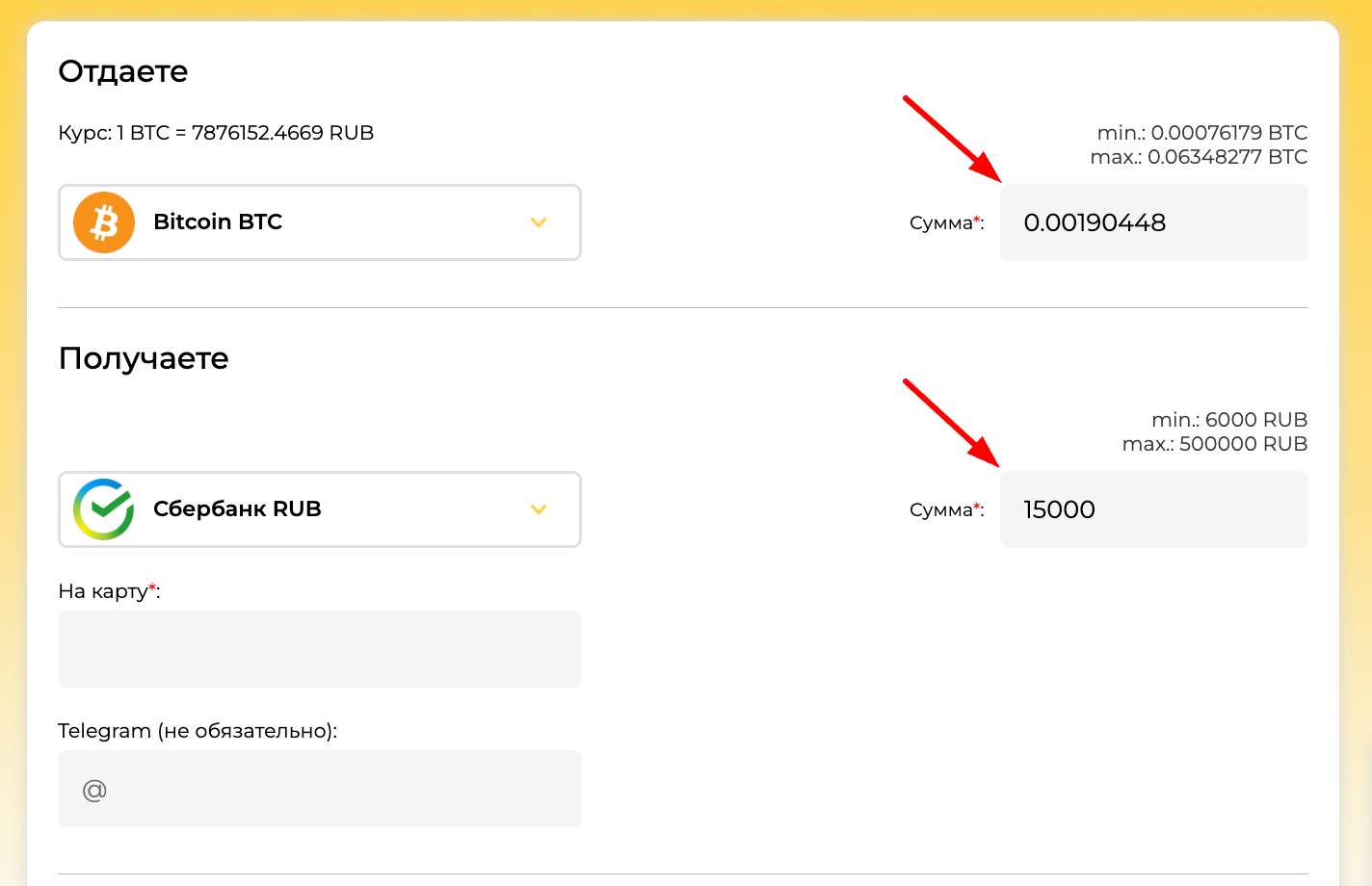Click the Отдаете section heading
1372x886 pixels.
123,71
